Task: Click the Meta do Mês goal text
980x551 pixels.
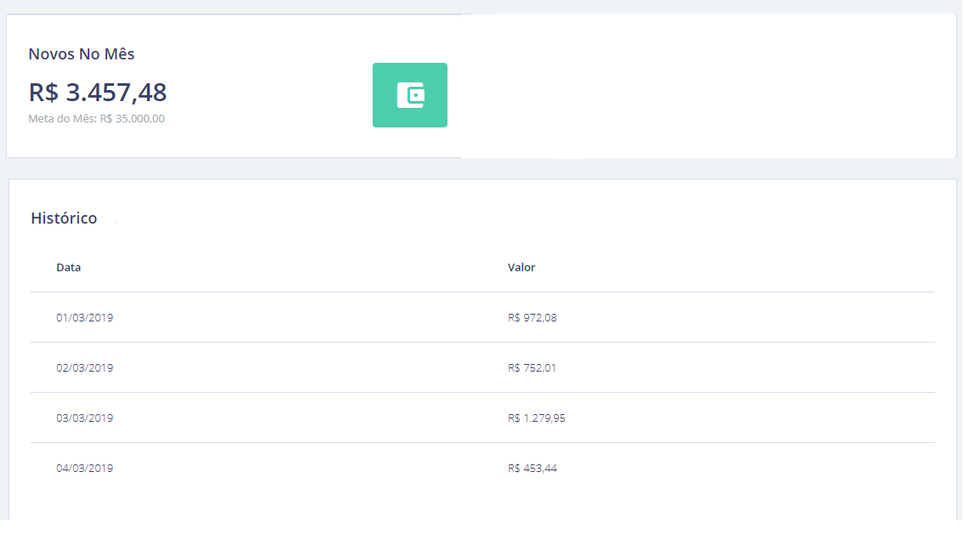Action: click(x=96, y=119)
